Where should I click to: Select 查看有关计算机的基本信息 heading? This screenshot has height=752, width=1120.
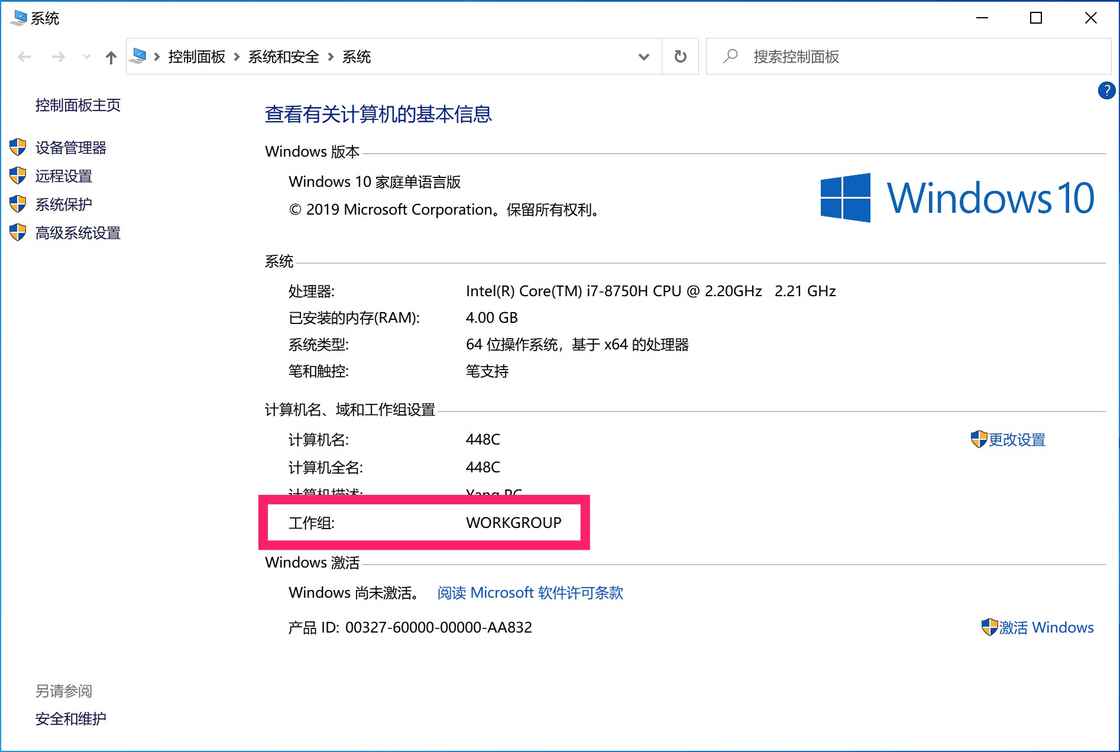click(378, 114)
